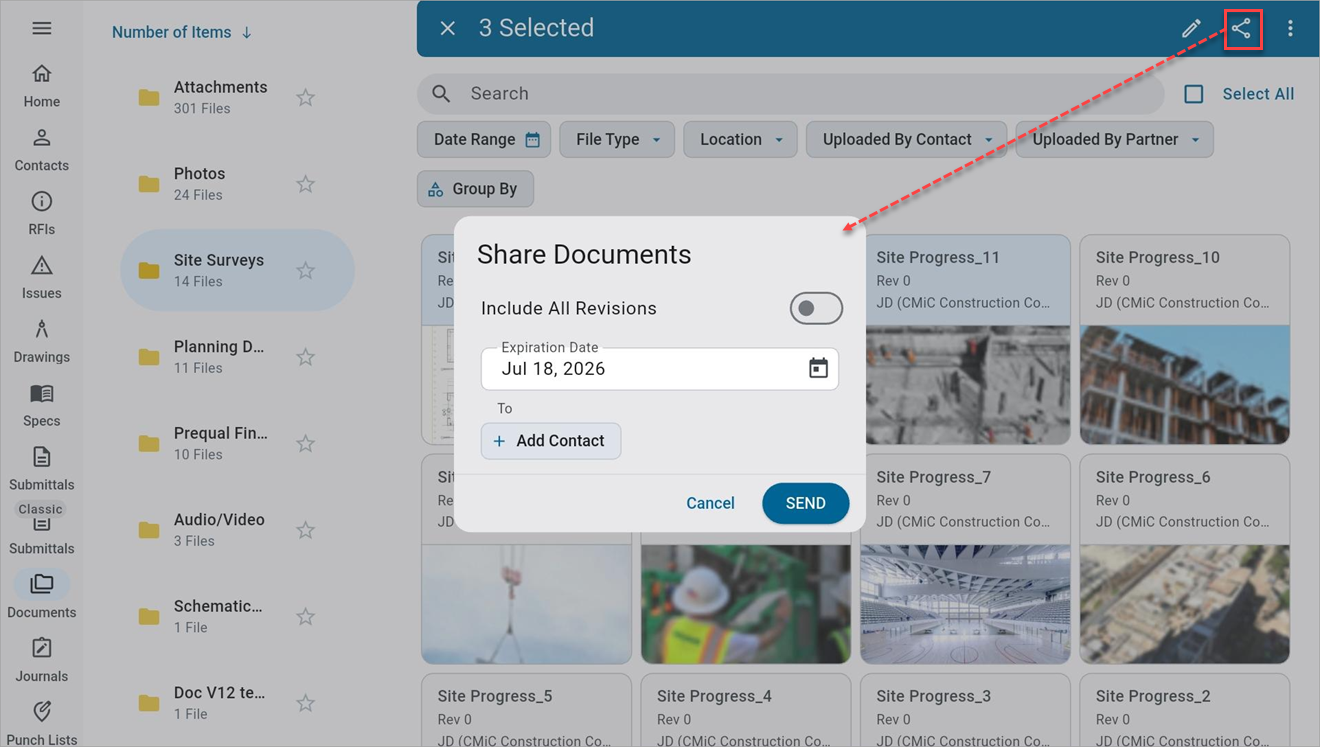1320x747 pixels.
Task: Click the share icon in header
Action: pos(1241,28)
